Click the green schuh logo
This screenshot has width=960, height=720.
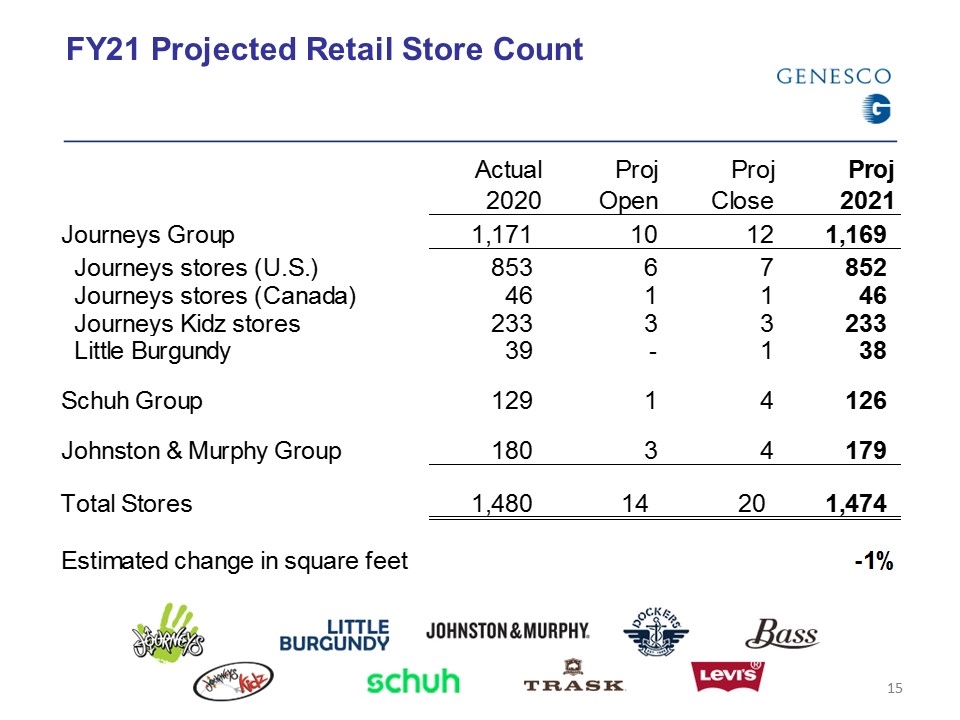pos(413,681)
